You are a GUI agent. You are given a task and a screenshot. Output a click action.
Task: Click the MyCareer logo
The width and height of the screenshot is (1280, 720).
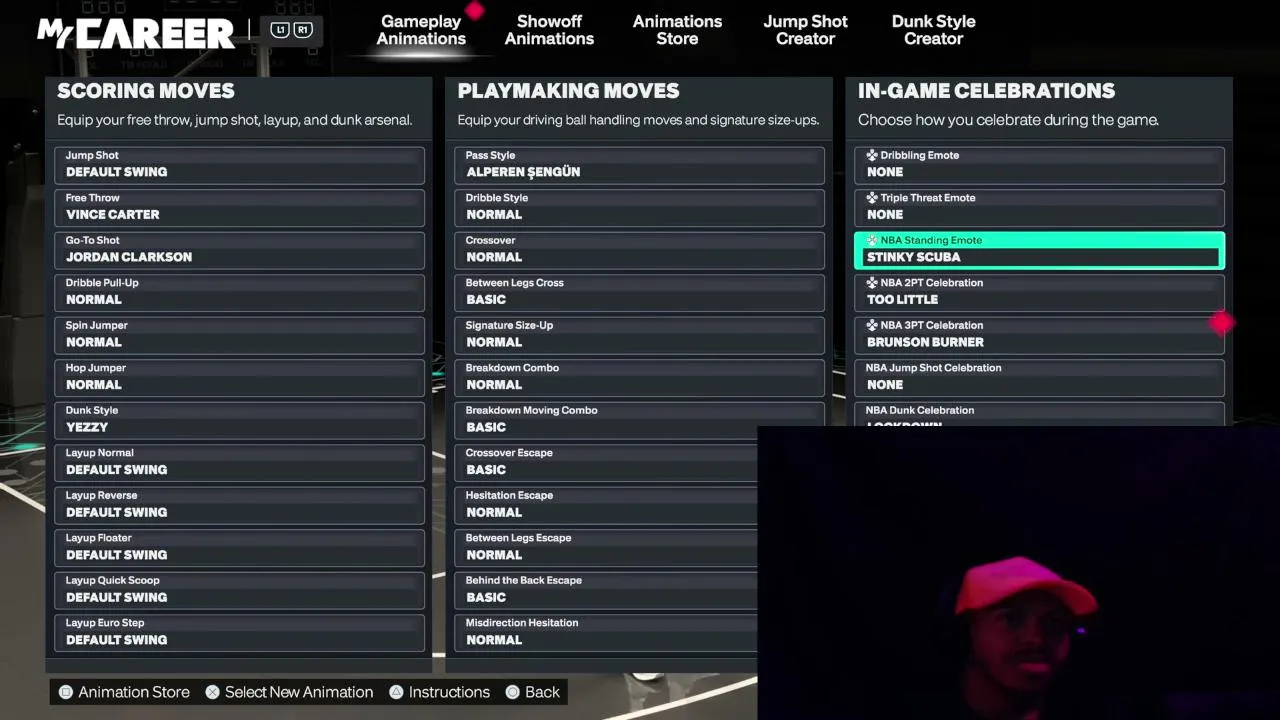136,33
